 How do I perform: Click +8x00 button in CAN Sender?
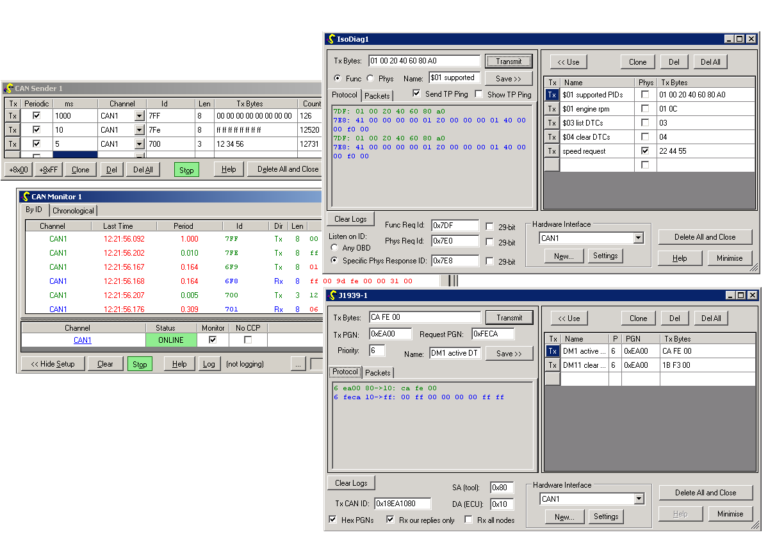pos(17,170)
